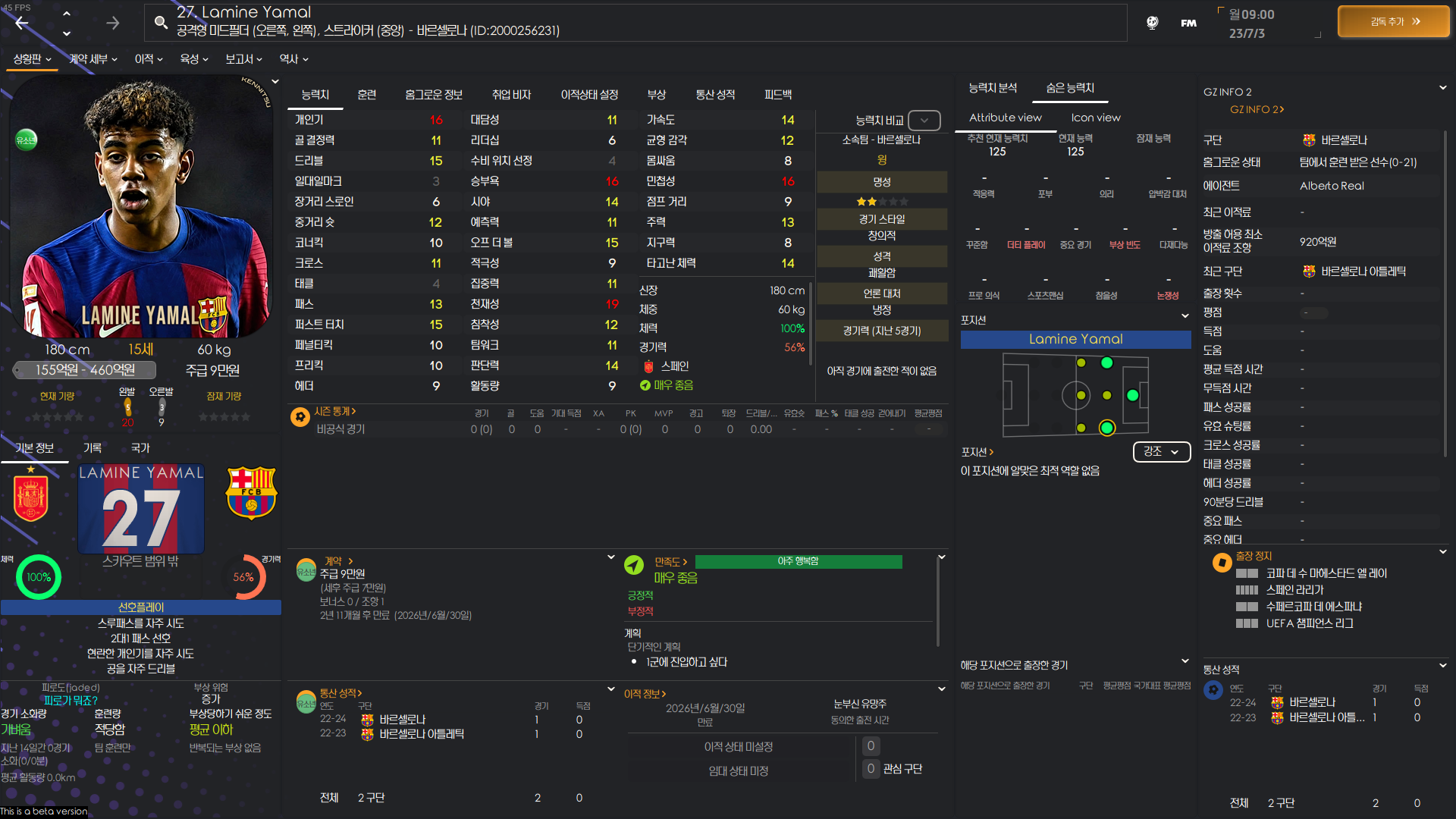Image resolution: width=1456 pixels, height=819 pixels.
Task: Click the forward arrow navigation icon
Action: coord(112,23)
